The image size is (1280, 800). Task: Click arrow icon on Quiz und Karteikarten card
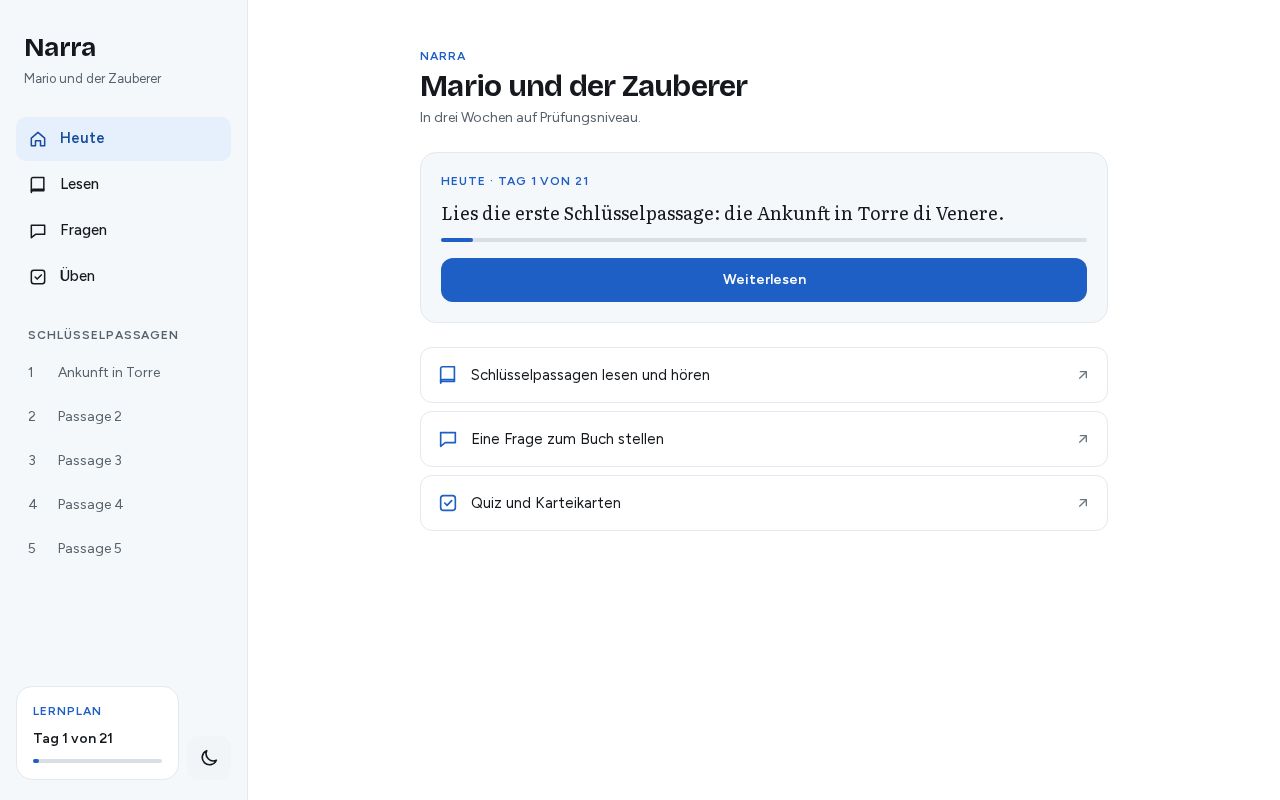pyautogui.click(x=1083, y=503)
